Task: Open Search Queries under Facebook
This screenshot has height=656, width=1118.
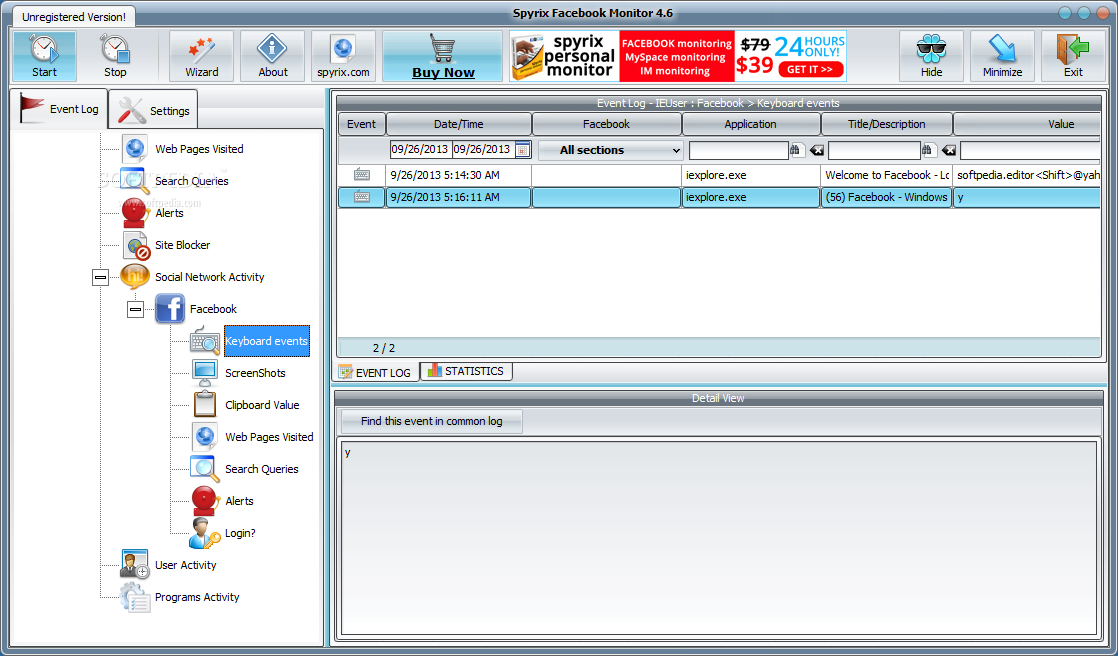Action: [x=262, y=469]
